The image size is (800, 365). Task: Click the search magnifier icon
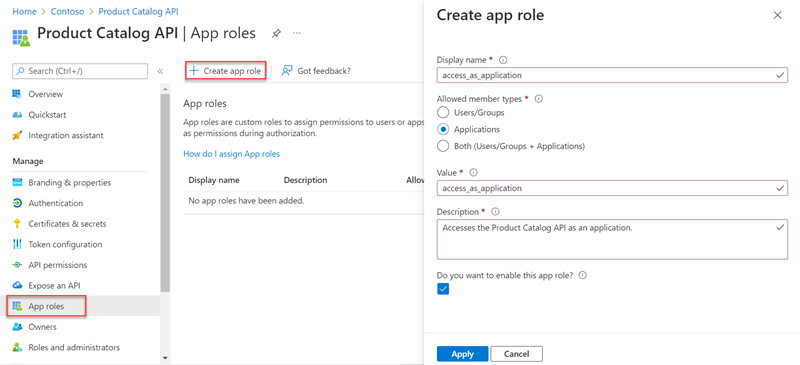click(20, 71)
